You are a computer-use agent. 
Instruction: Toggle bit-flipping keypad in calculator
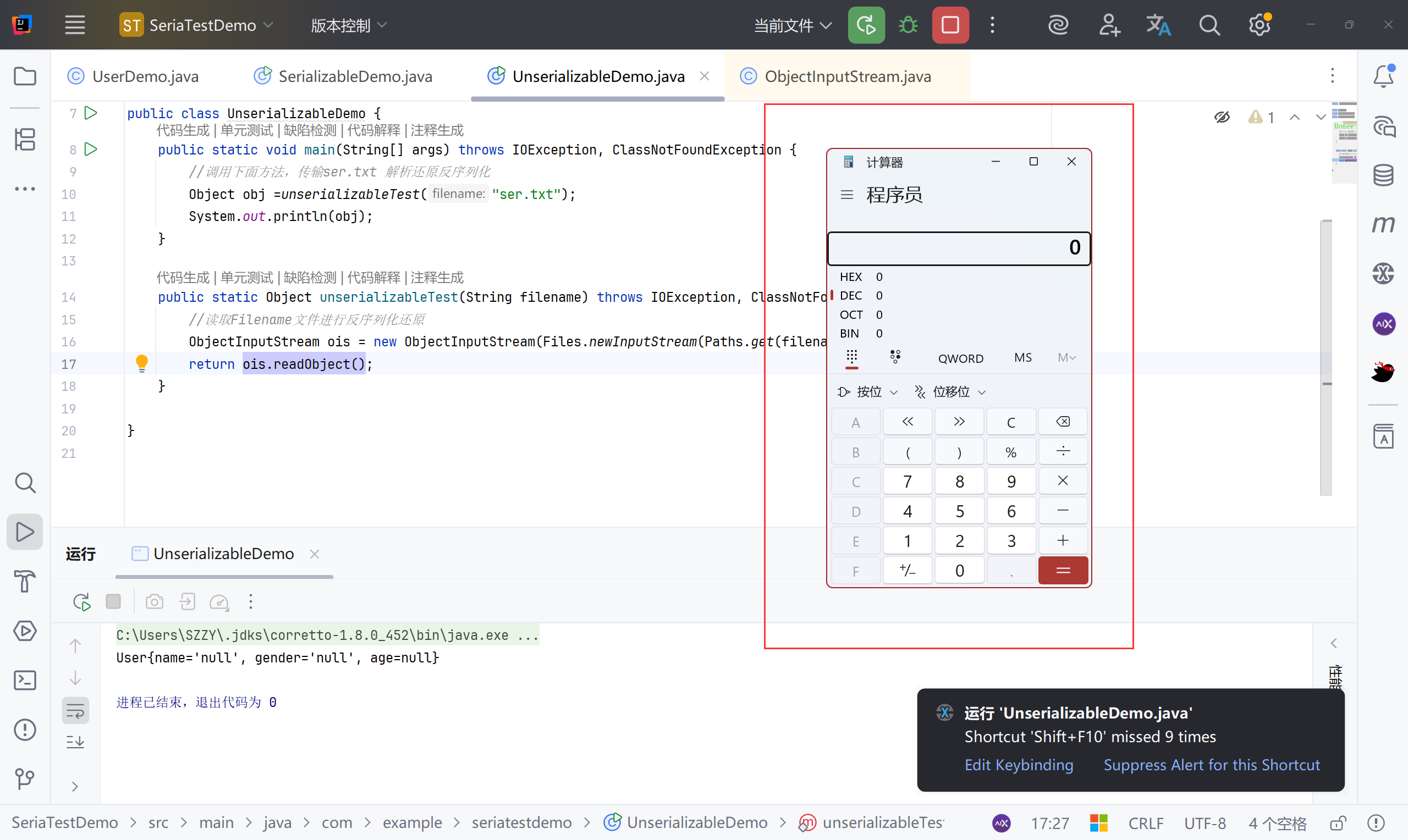click(894, 357)
